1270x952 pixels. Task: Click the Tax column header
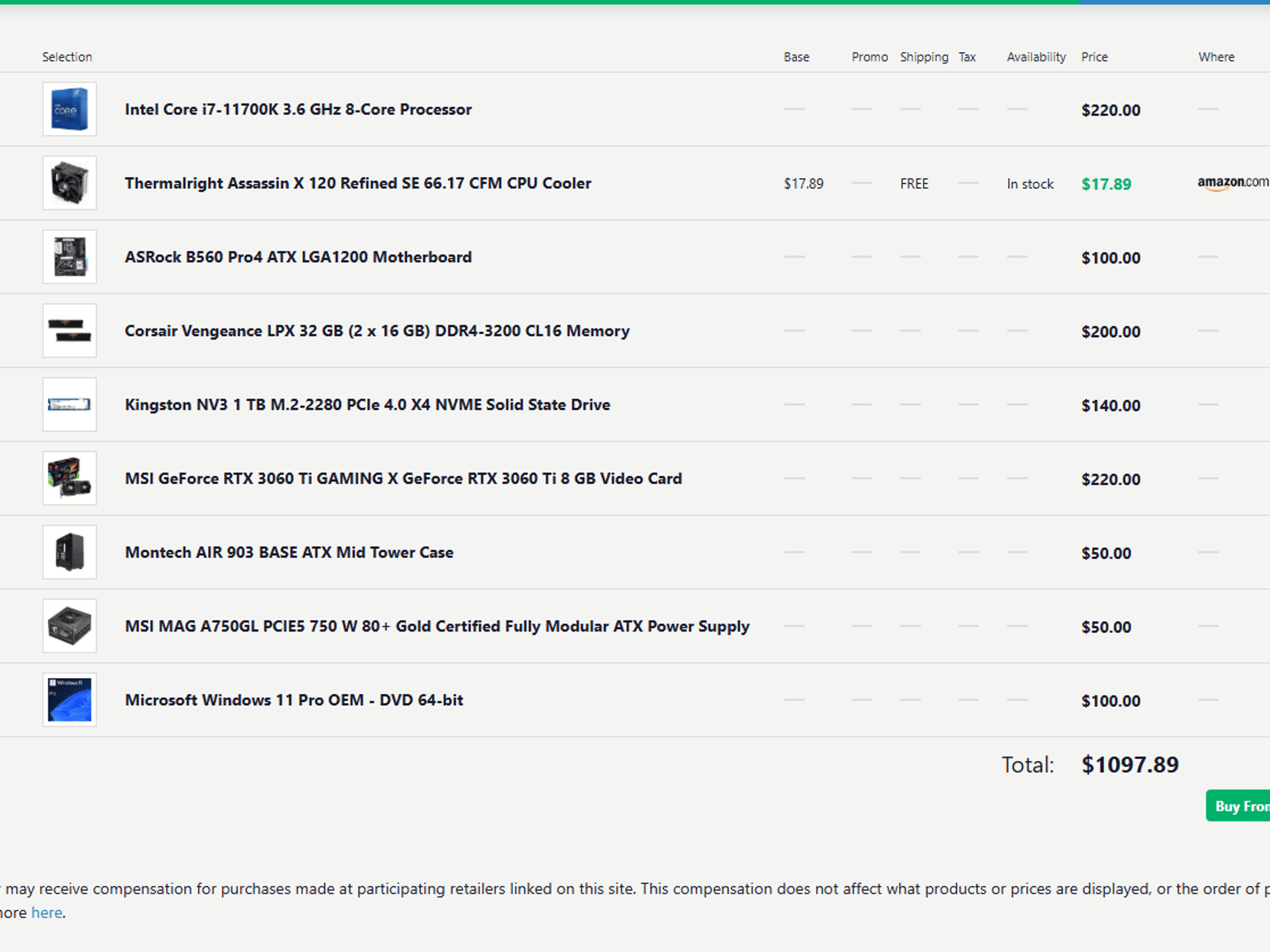tap(967, 57)
